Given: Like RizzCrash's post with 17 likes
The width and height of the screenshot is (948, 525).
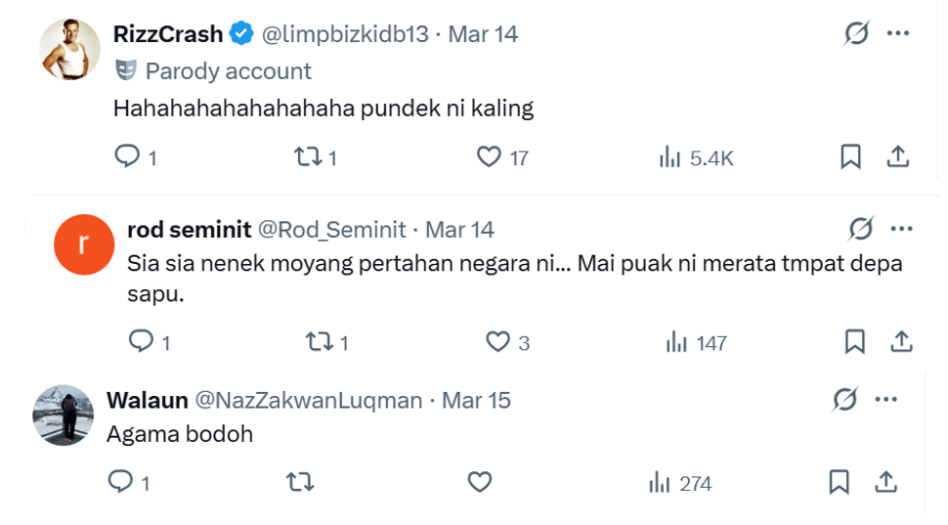Looking at the screenshot, I should 488,157.
